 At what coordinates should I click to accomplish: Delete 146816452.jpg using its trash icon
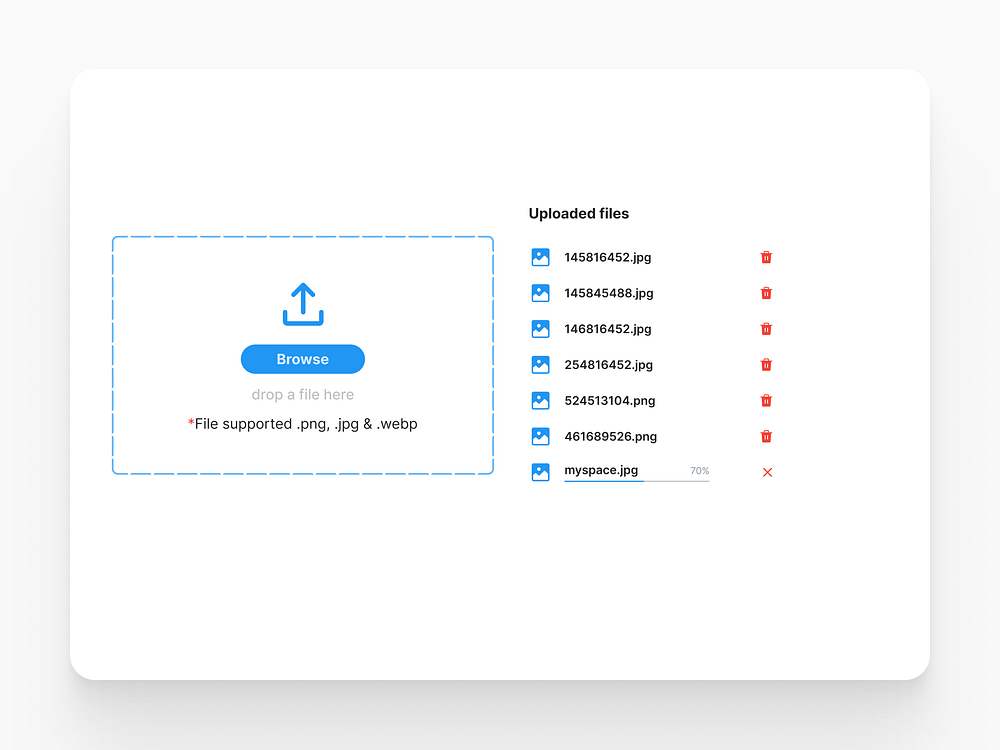coord(766,328)
